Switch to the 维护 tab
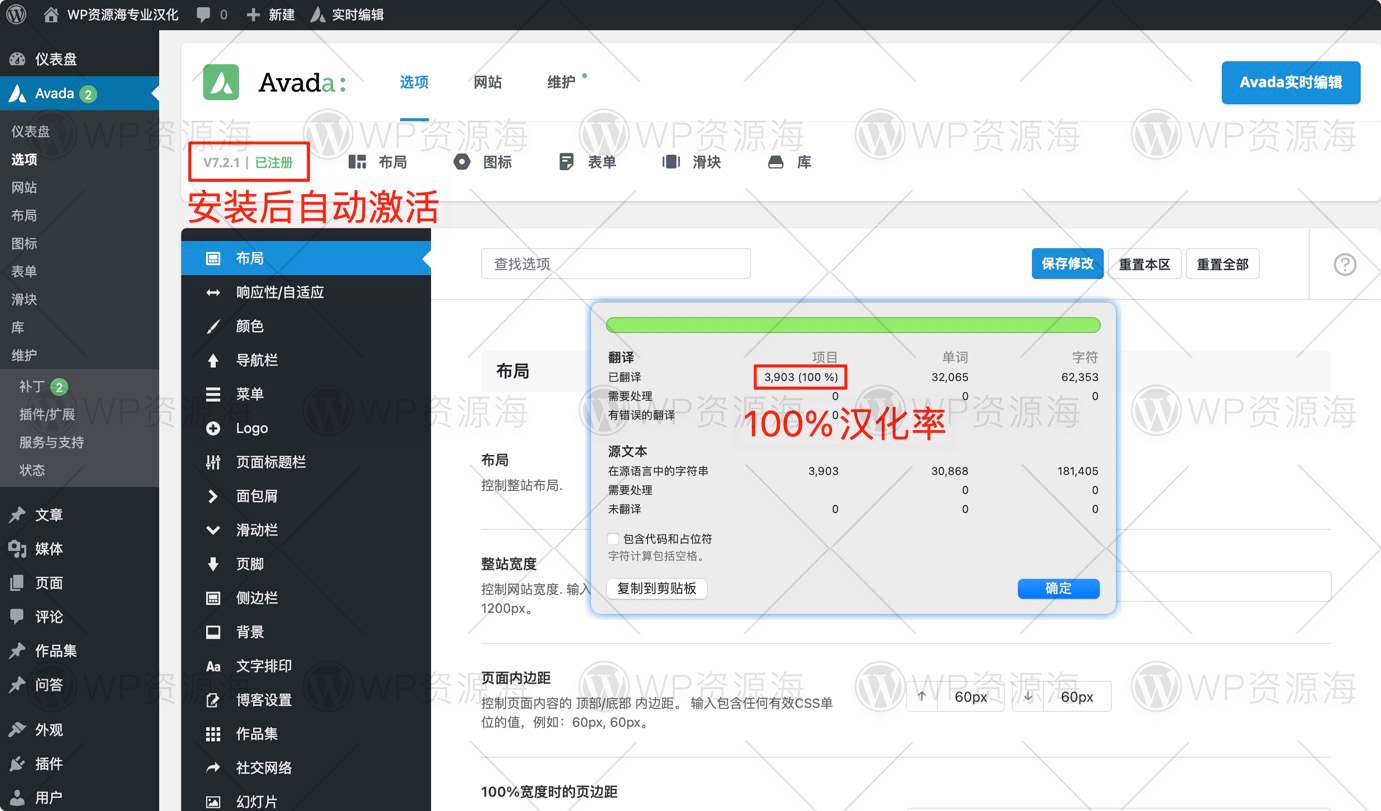Viewport: 1381px width, 811px height. 562,82
